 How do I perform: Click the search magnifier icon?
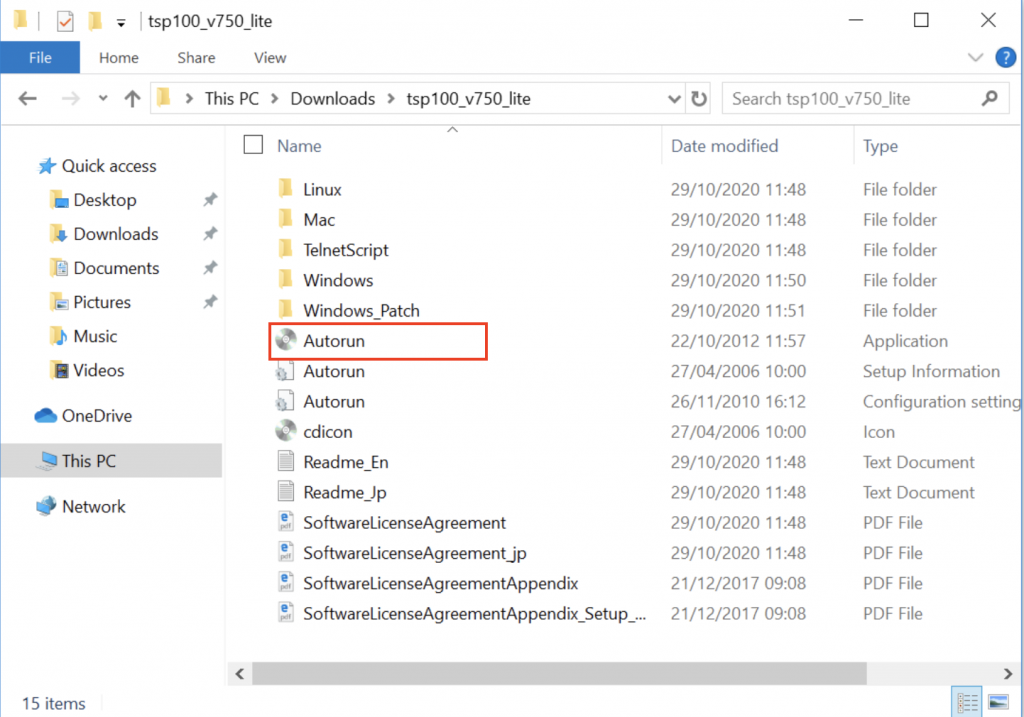tap(989, 99)
